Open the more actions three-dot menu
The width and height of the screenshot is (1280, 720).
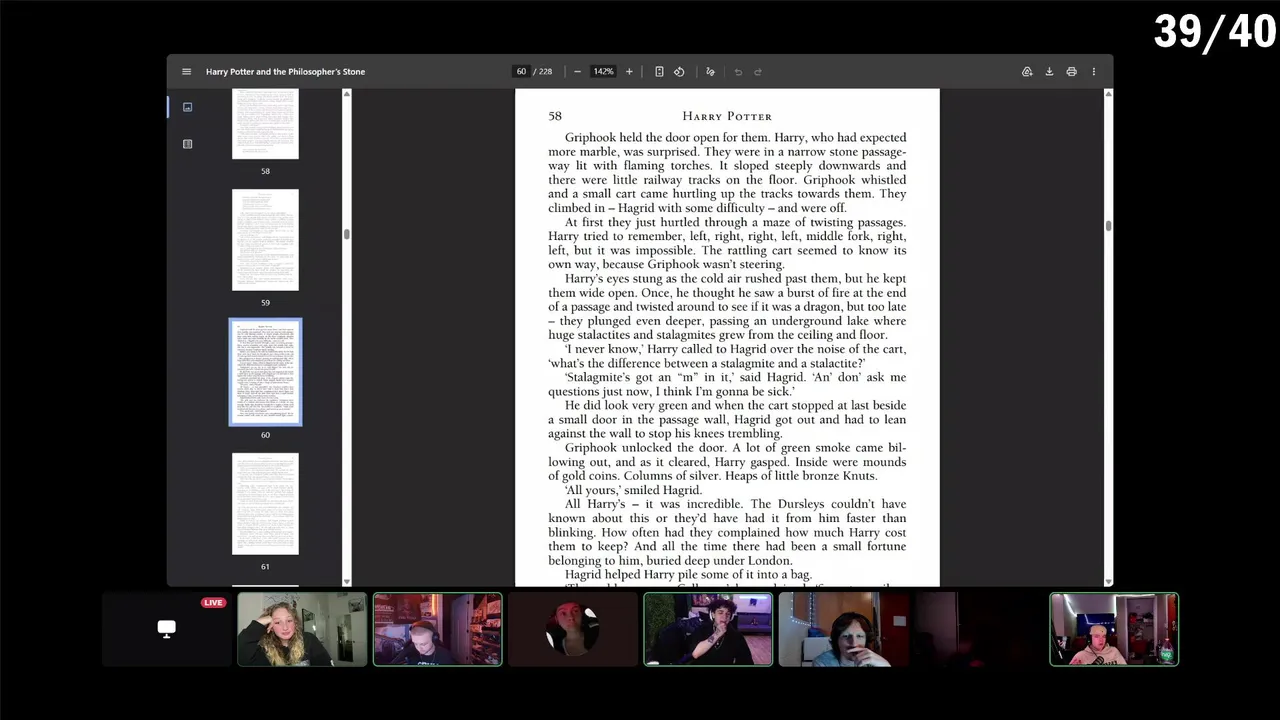coord(1093,72)
